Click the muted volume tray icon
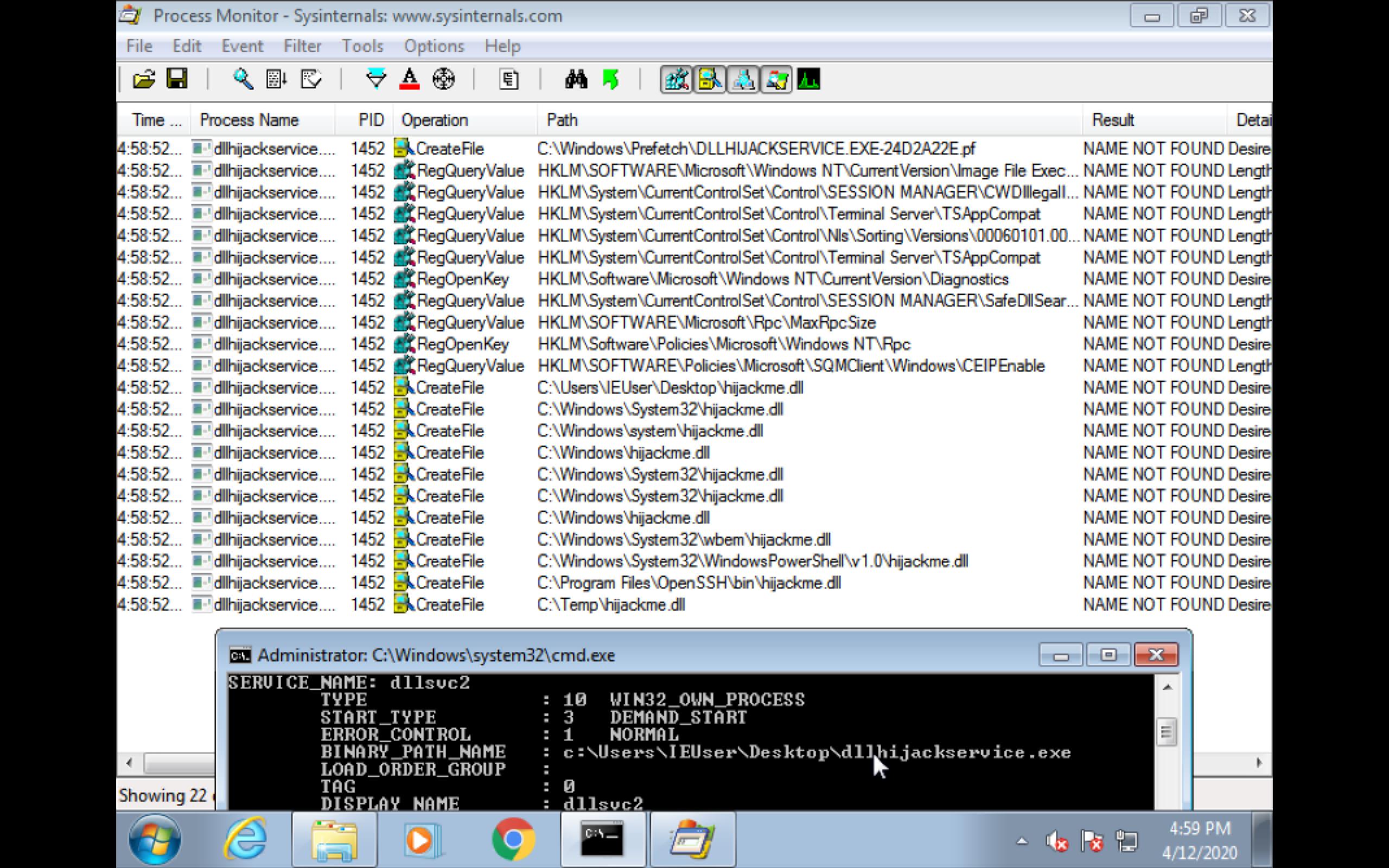The height and width of the screenshot is (868, 1389). [1057, 841]
